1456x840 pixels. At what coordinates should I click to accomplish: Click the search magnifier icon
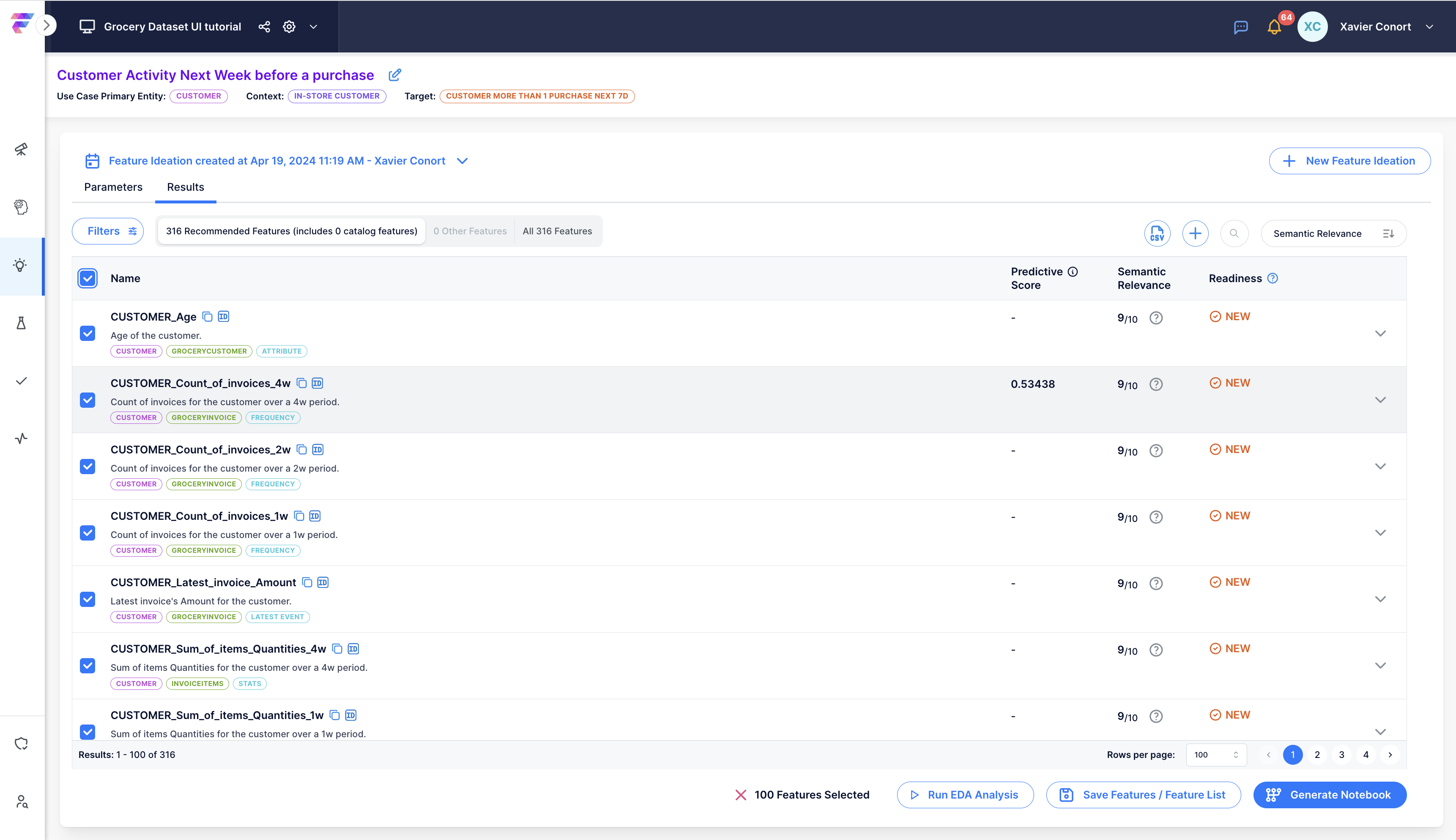click(1234, 233)
